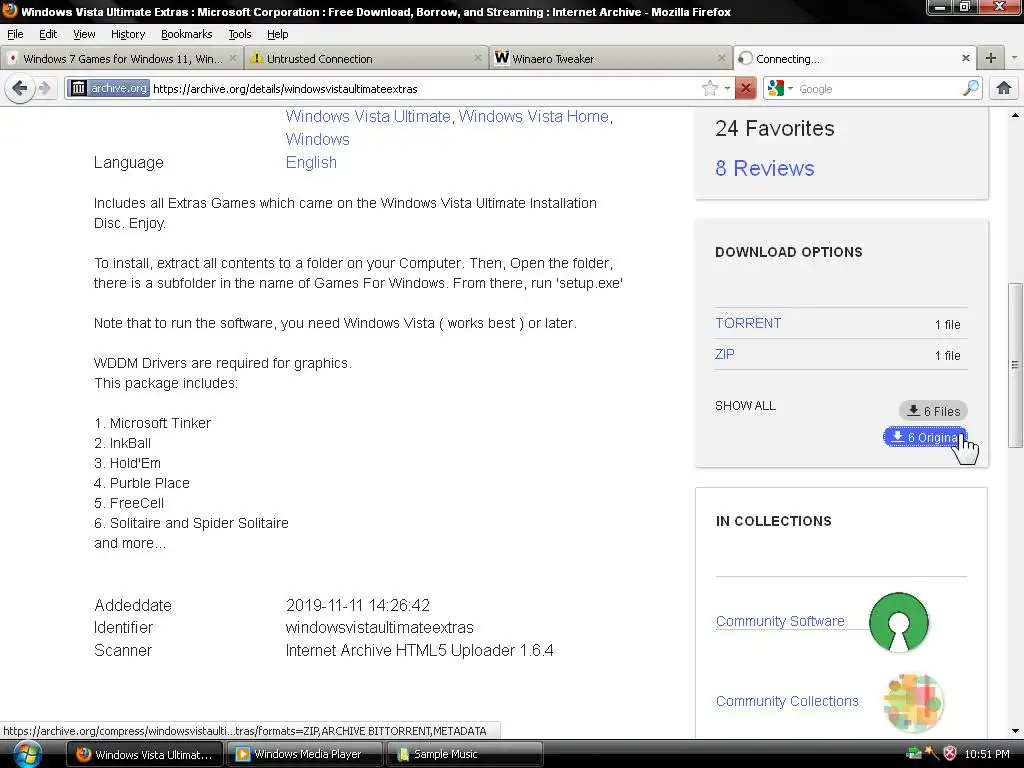Open the Community Software collection link

click(780, 621)
